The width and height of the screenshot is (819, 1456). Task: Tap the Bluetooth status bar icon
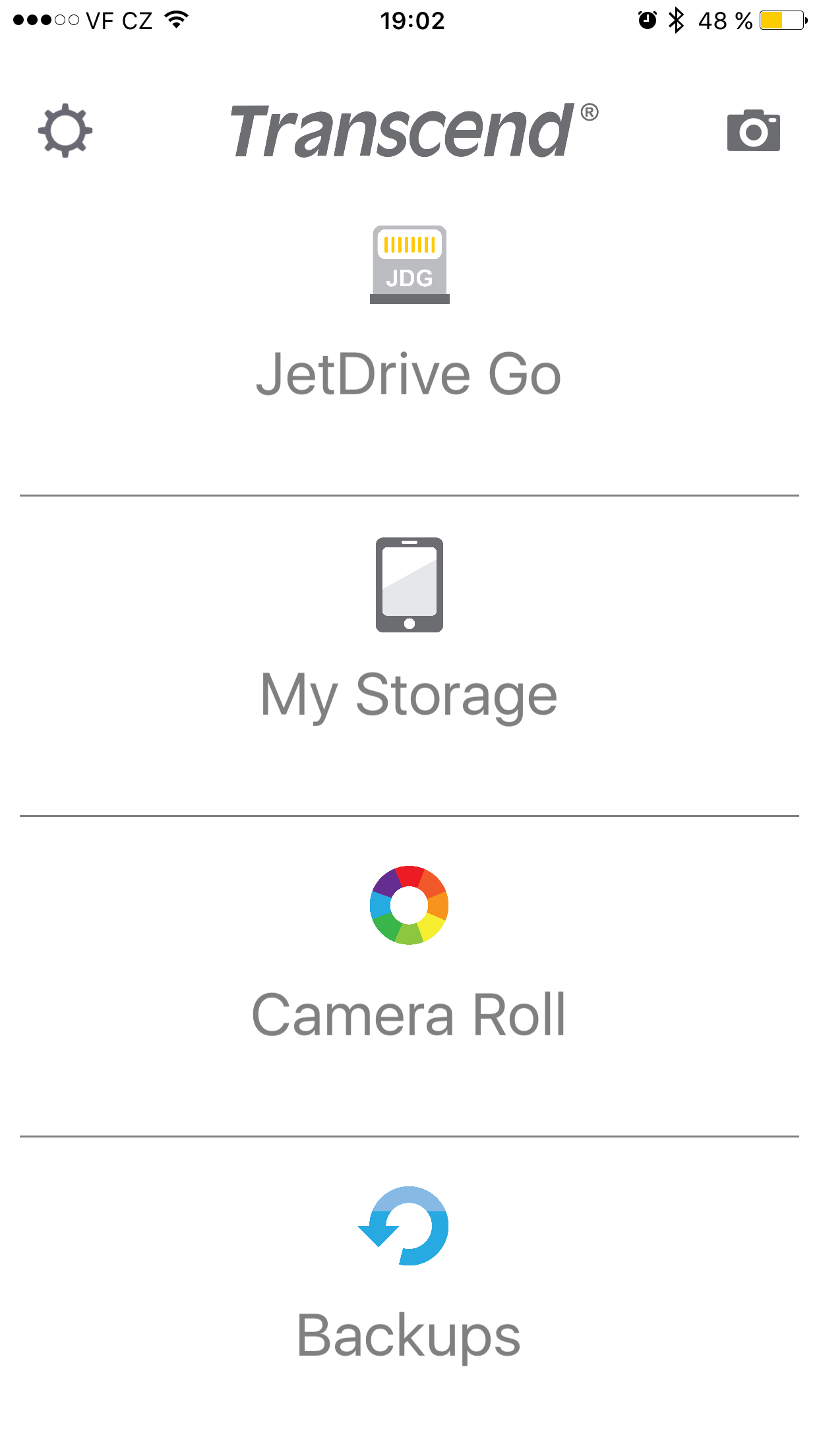[x=676, y=20]
